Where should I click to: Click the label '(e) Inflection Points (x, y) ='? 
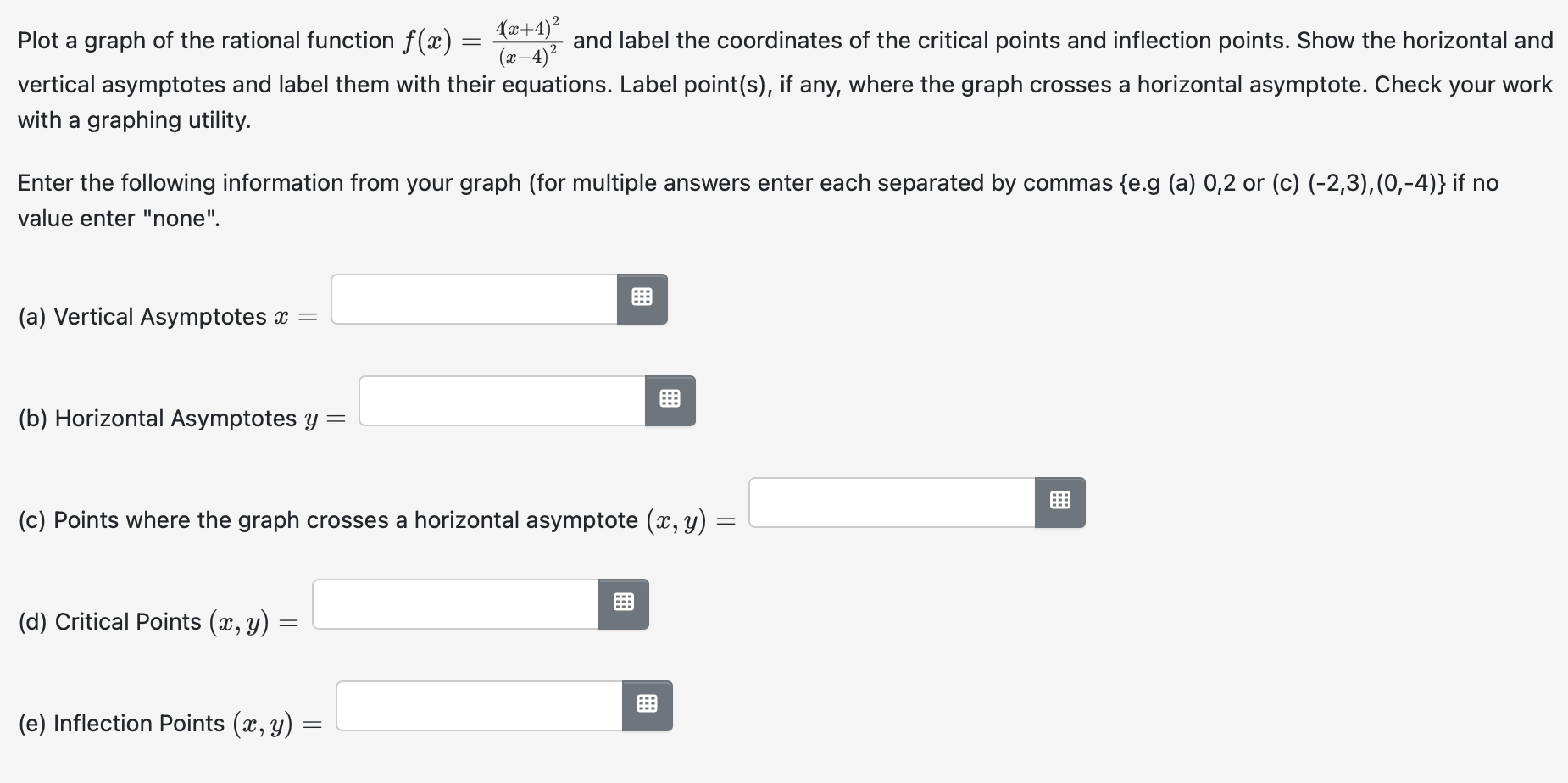(166, 723)
